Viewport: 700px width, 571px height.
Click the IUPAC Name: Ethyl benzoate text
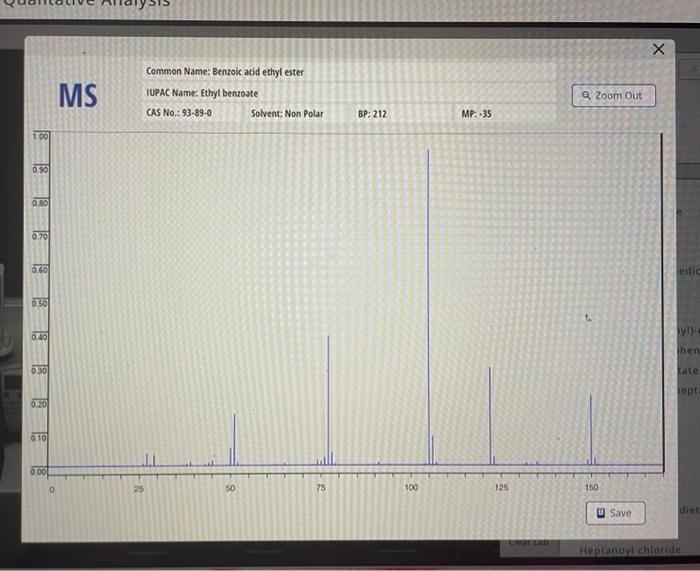(x=202, y=93)
